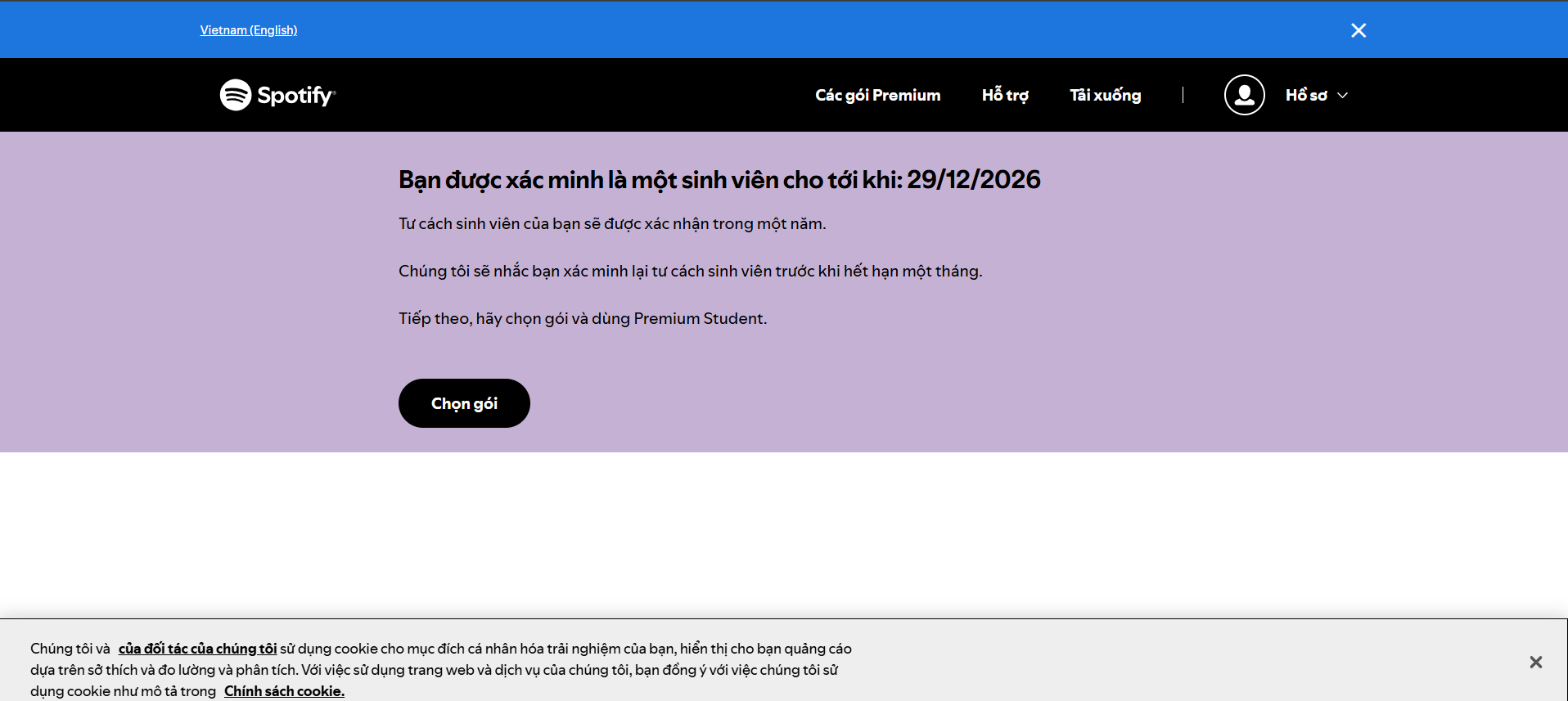Open the Chính sách cookie link

[x=284, y=691]
